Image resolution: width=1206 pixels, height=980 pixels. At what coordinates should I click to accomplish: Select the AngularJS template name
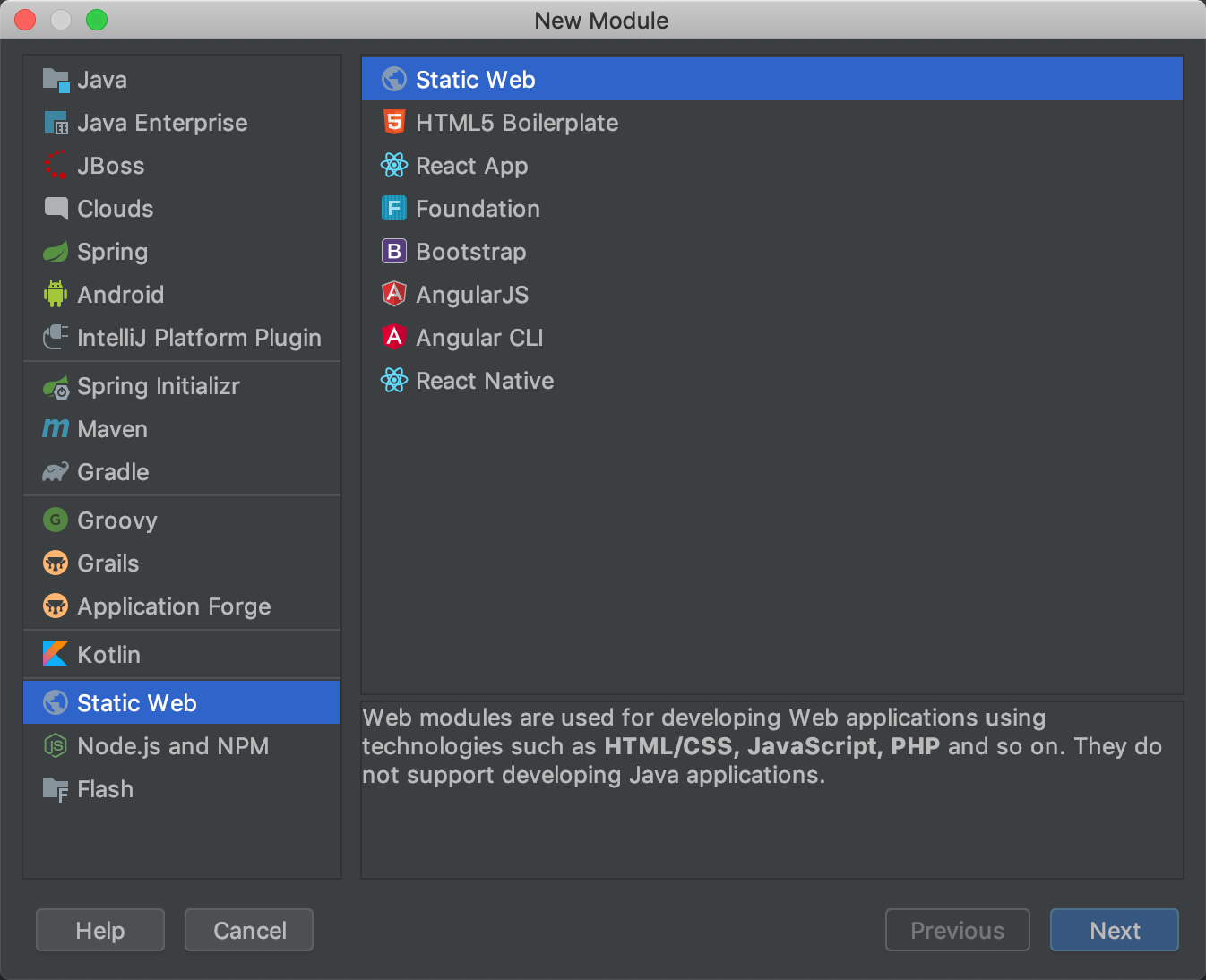point(472,295)
